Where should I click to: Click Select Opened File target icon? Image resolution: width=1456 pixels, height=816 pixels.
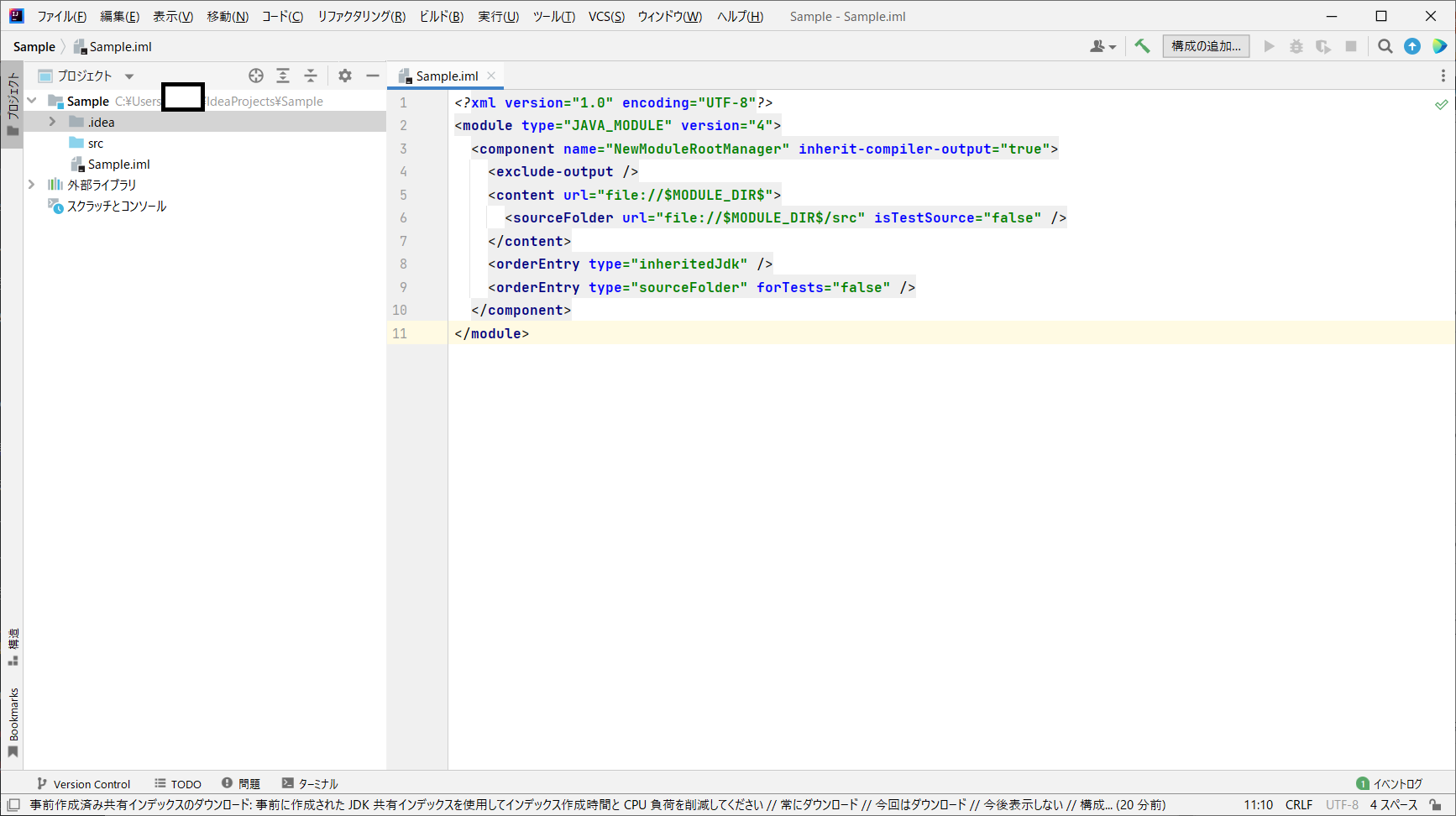256,76
